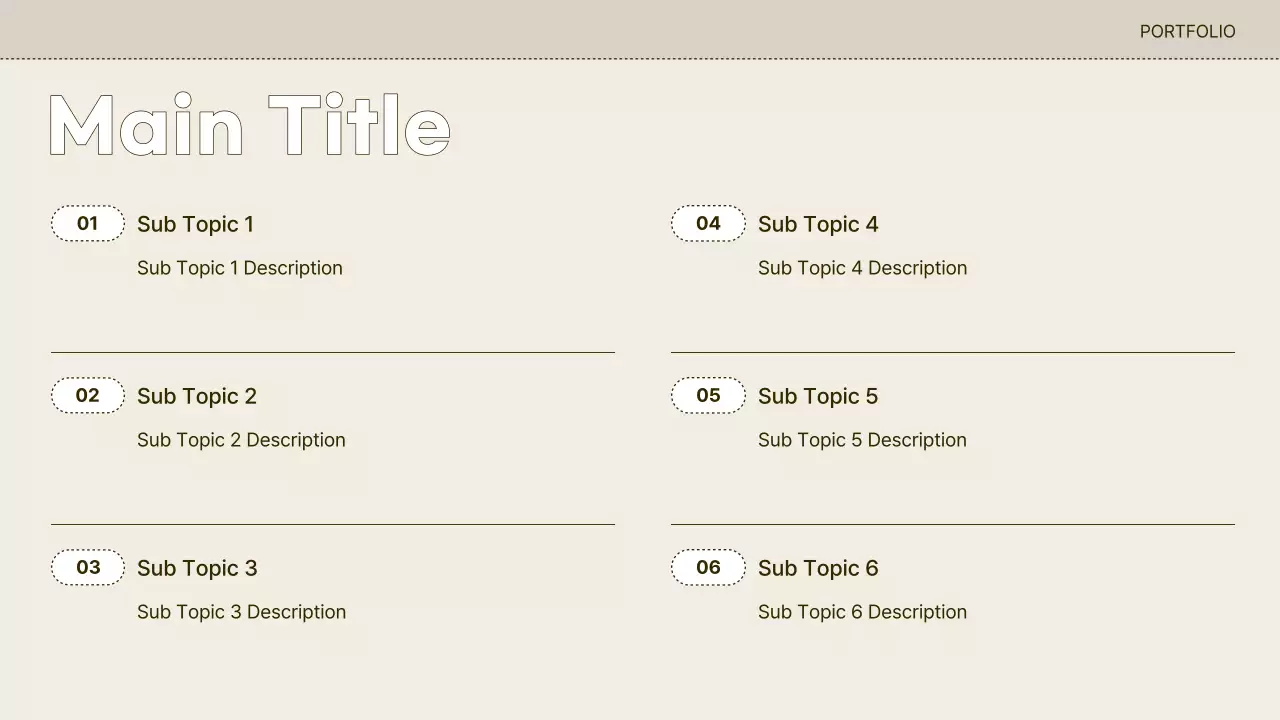Viewport: 1280px width, 720px height.
Task: Click the Sub Topic 2 heading
Action: tap(197, 397)
